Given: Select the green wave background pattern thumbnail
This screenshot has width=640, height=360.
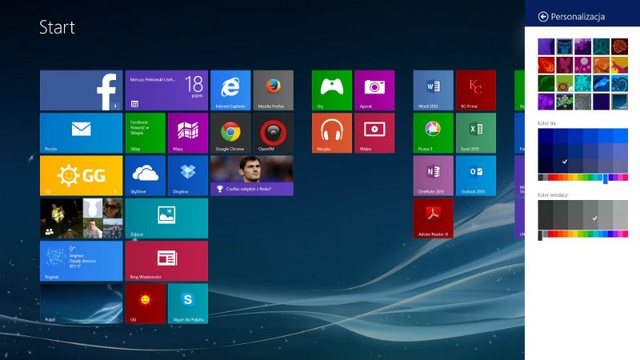Looking at the screenshot, I should point(546,83).
